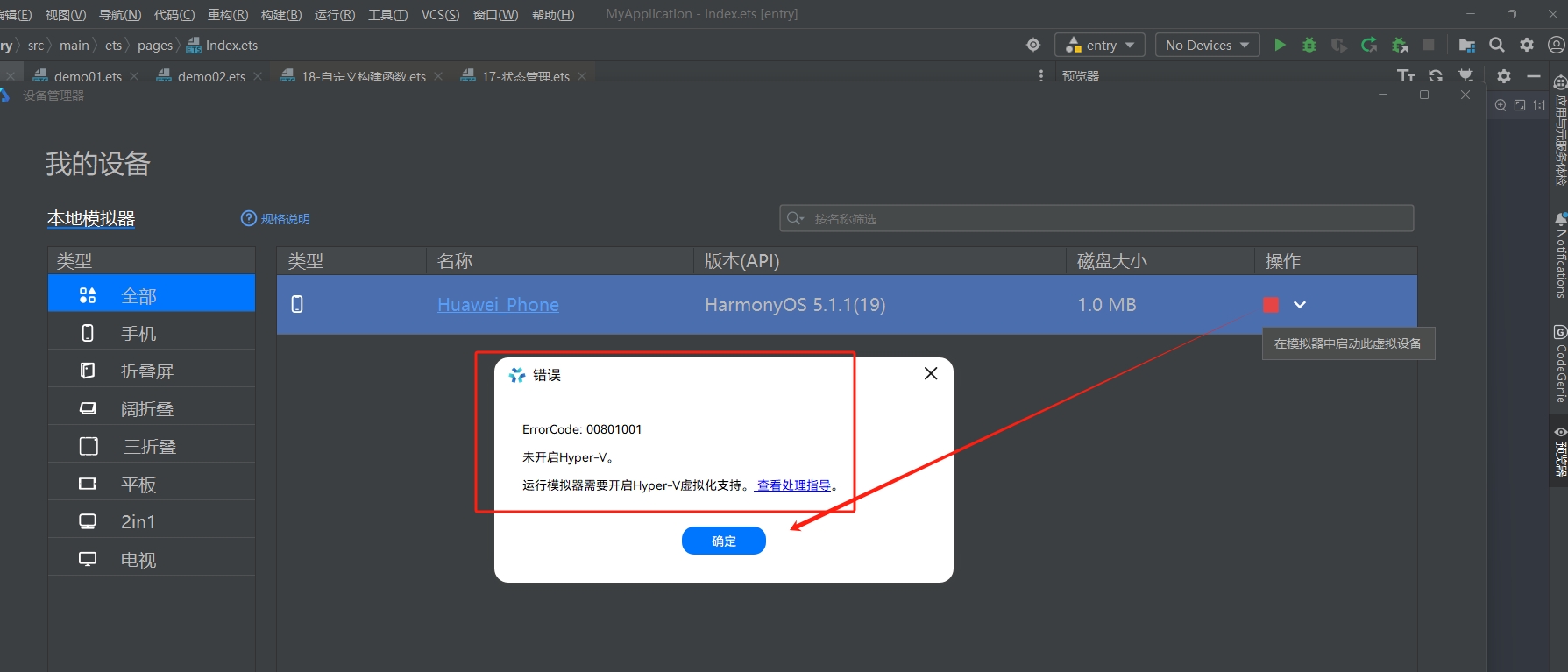Open the CodeGenie sidebar panel

pyautogui.click(x=1560, y=364)
